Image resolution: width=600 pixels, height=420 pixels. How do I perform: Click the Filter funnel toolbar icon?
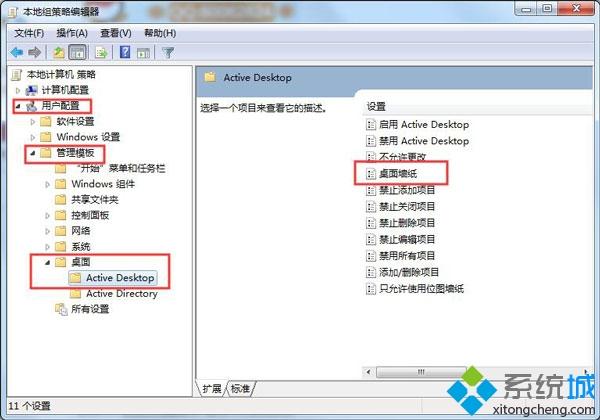point(168,52)
